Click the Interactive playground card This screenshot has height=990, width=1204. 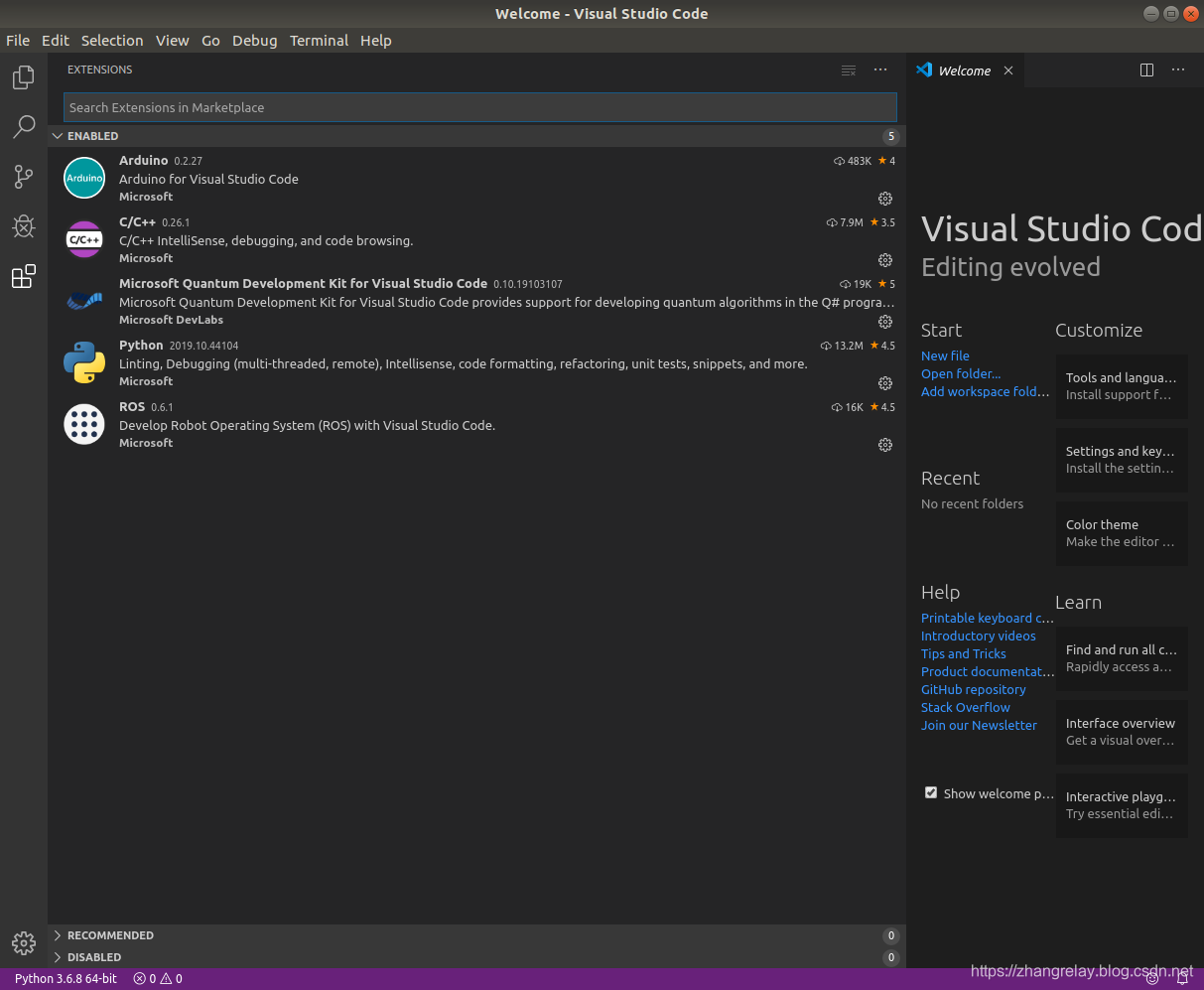click(x=1122, y=805)
